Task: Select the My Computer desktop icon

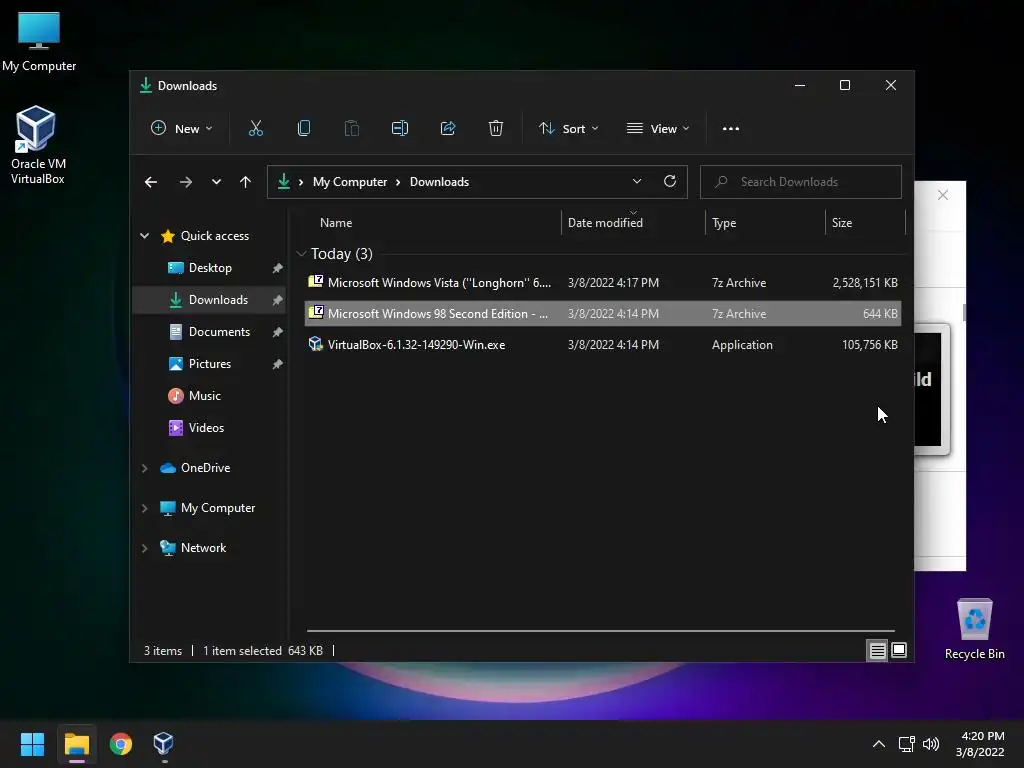Action: [x=39, y=42]
